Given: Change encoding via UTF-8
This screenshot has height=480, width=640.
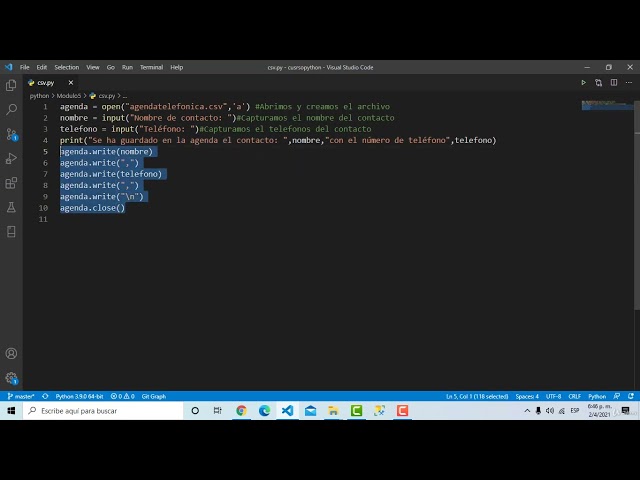Looking at the screenshot, I should pos(553,396).
